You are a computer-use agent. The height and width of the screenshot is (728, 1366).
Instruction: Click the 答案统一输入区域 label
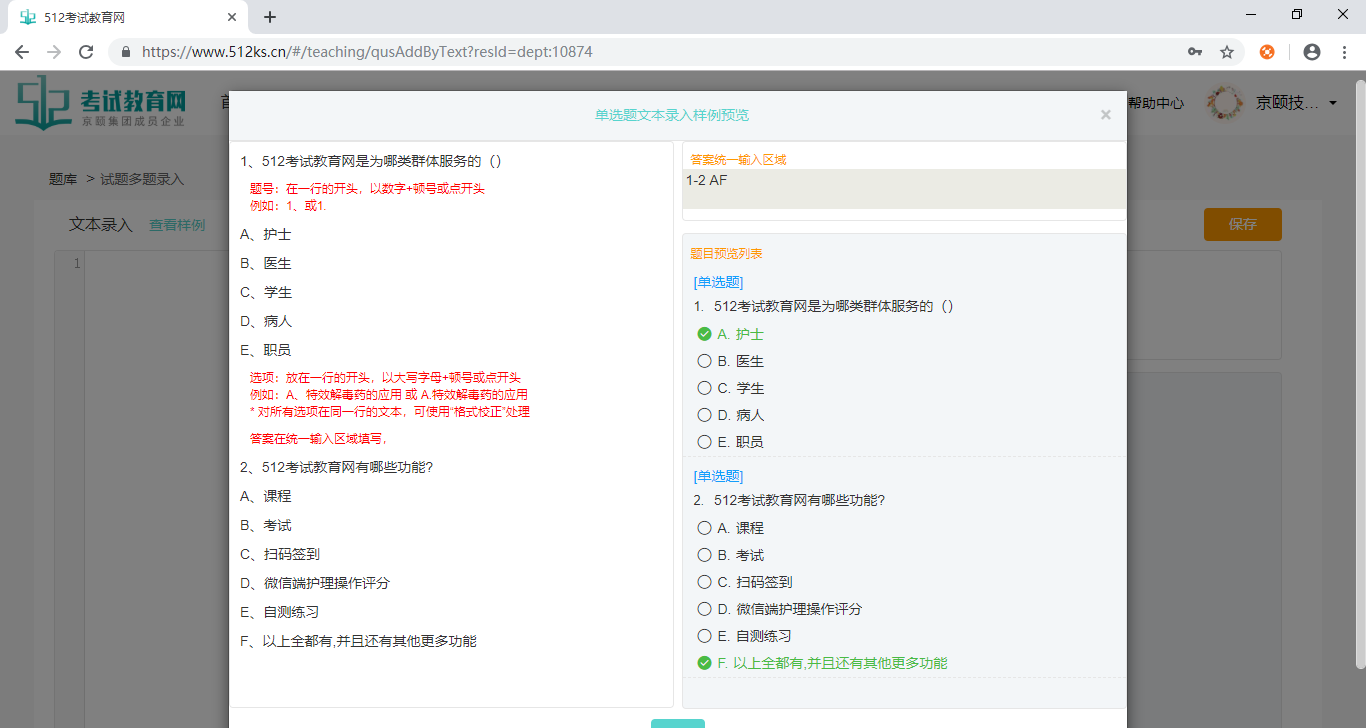coord(738,159)
